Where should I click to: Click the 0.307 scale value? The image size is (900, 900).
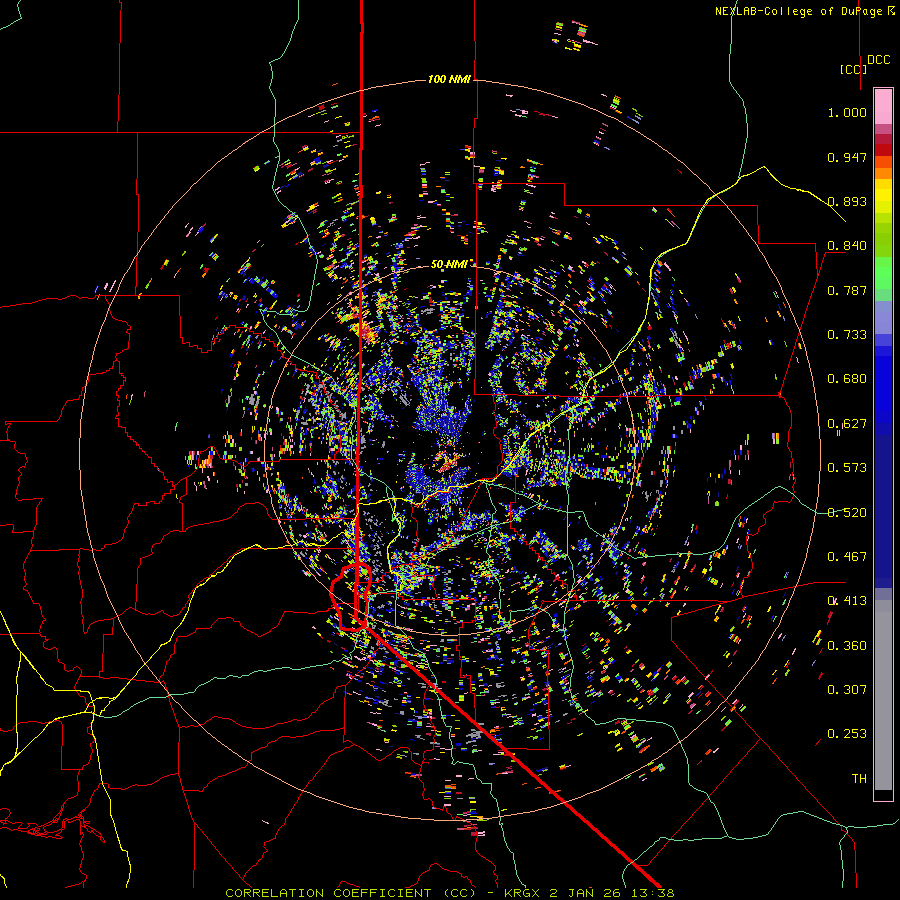(847, 690)
